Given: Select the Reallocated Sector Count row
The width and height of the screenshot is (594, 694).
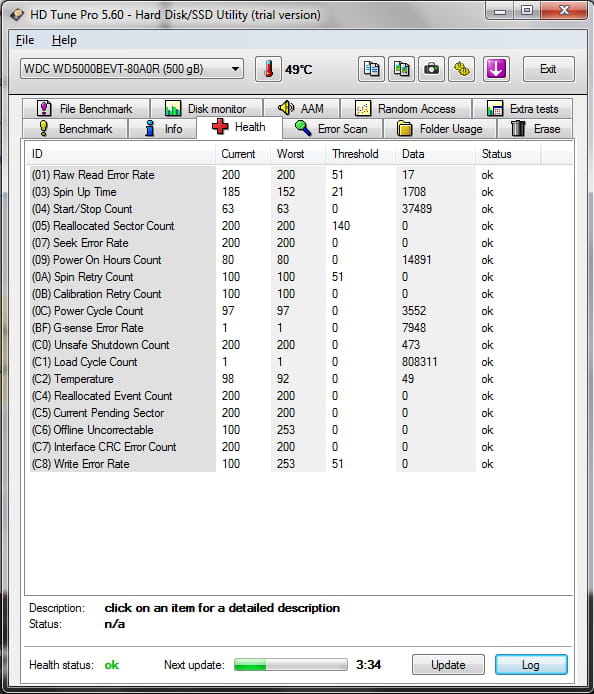Looking at the screenshot, I should pos(286,226).
